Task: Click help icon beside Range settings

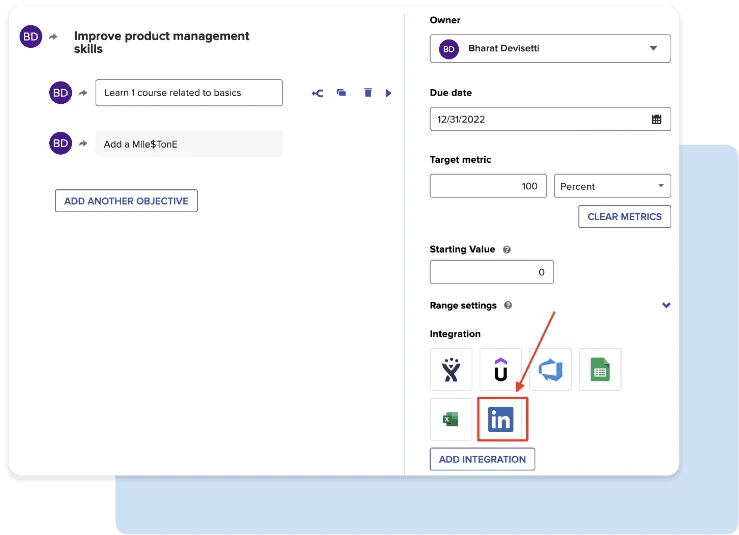Action: click(x=508, y=306)
